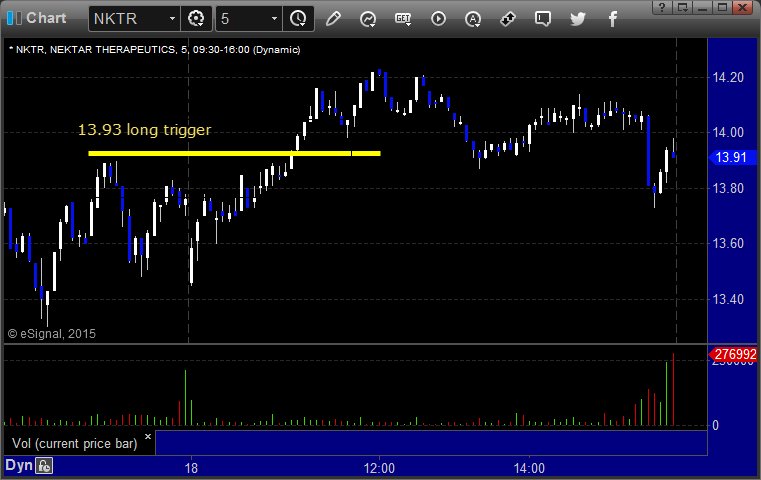Click the current price marker 13.91
The image size is (761, 480).
(732, 157)
